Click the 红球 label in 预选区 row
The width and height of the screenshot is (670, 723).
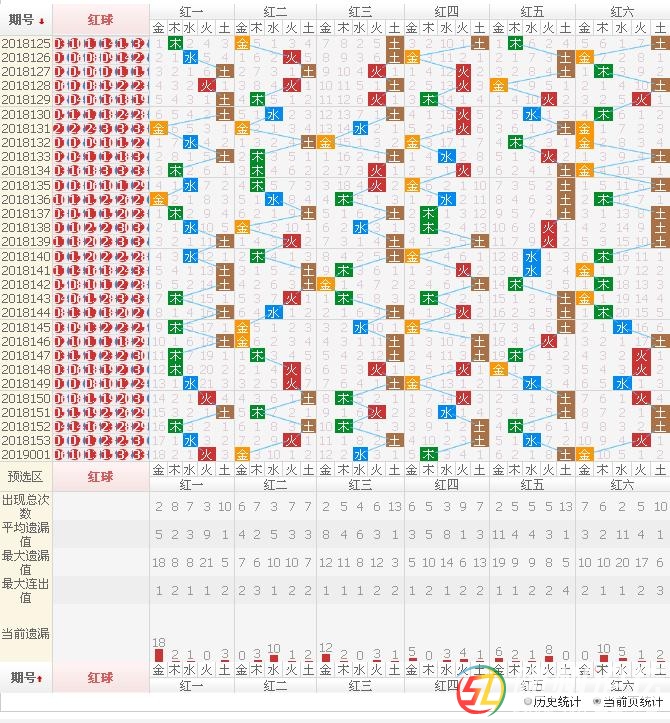coord(100,476)
